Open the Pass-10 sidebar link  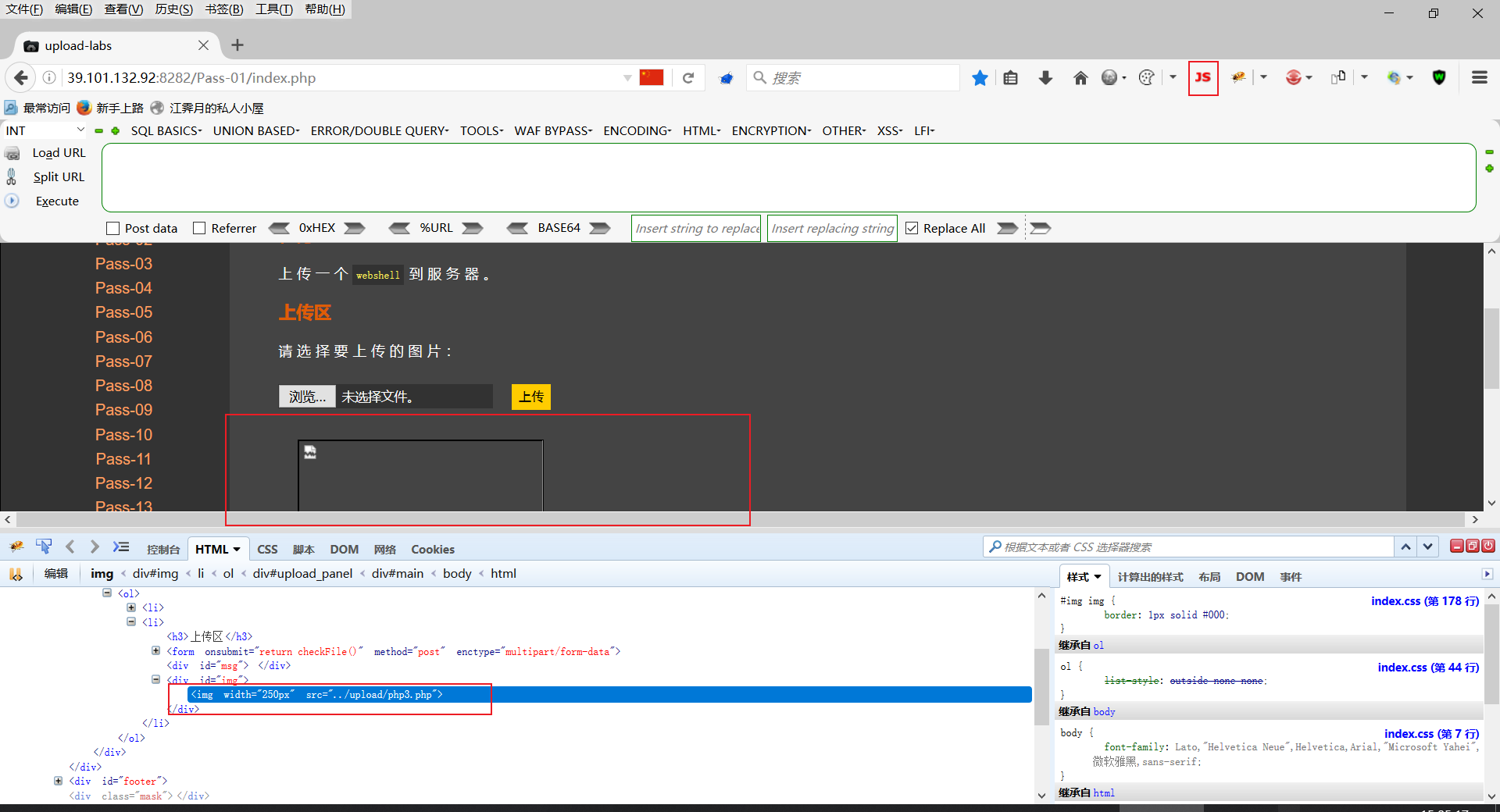tap(123, 435)
